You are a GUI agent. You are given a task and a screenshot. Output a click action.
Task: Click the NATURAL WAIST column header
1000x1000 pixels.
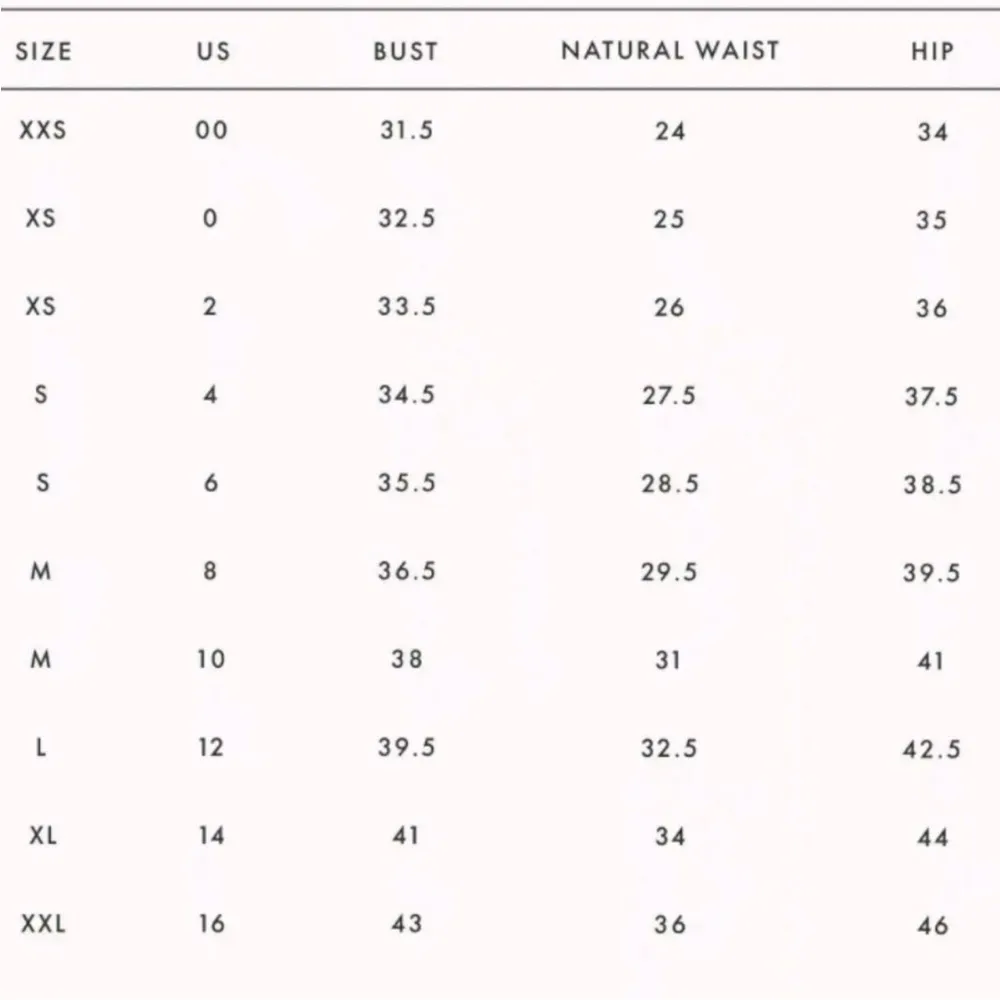point(670,51)
